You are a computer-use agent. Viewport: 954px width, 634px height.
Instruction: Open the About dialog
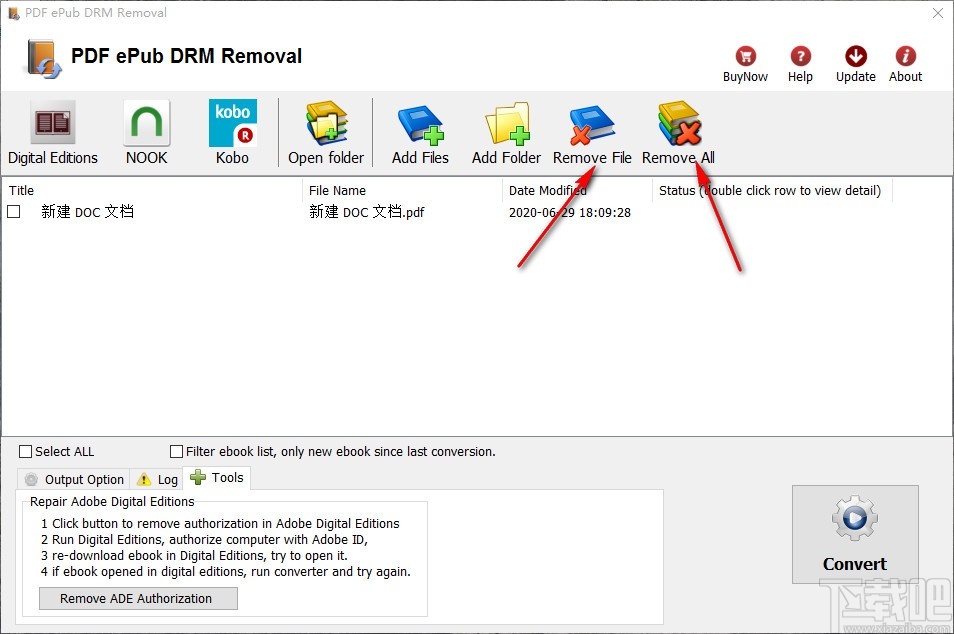pos(905,64)
